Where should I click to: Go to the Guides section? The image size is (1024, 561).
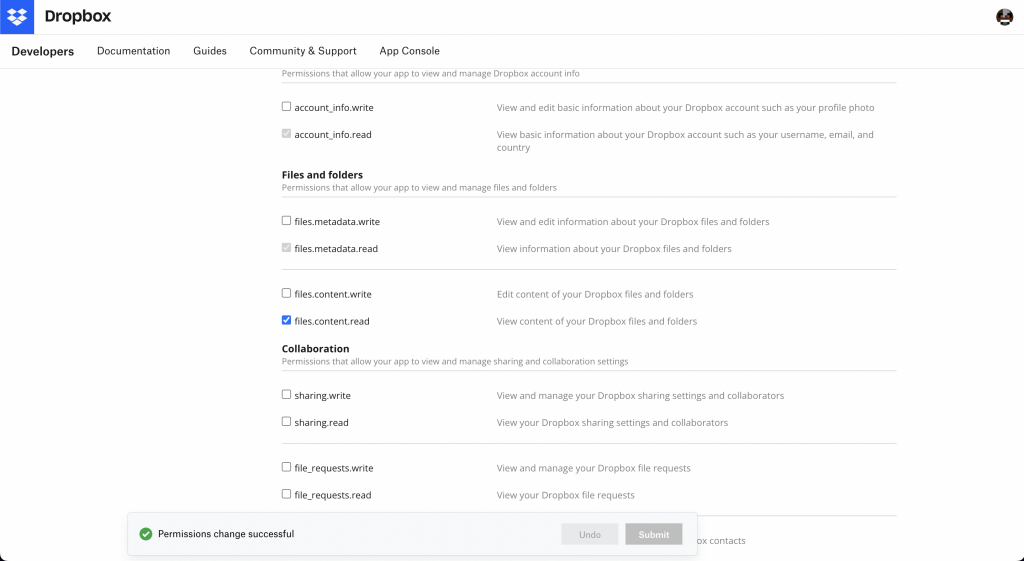tap(210, 51)
